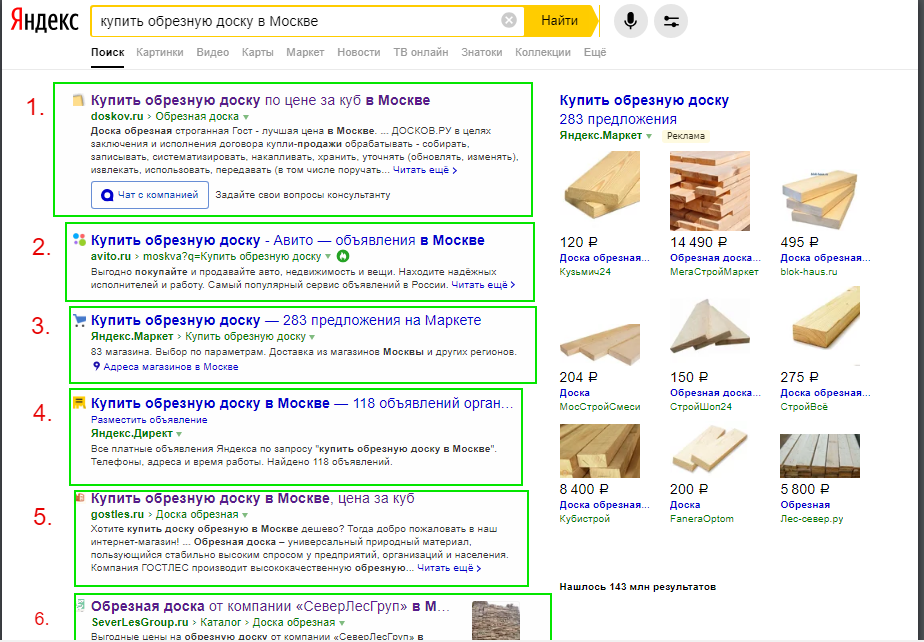
Task: Switch to the Картинки tab
Action: (x=160, y=52)
